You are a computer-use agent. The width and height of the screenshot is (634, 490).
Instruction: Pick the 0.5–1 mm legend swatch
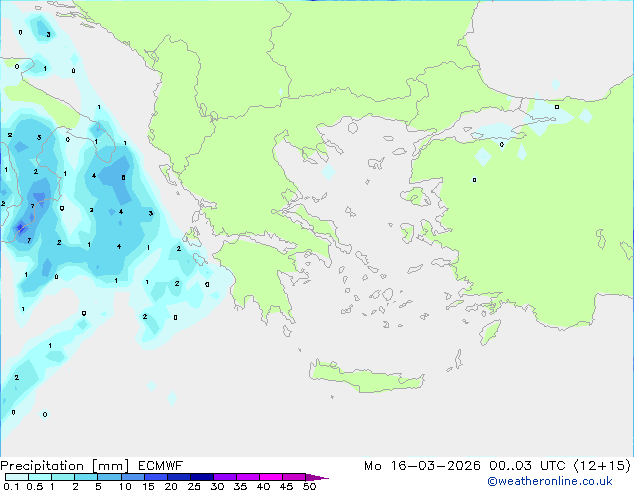pyautogui.click(x=40, y=477)
